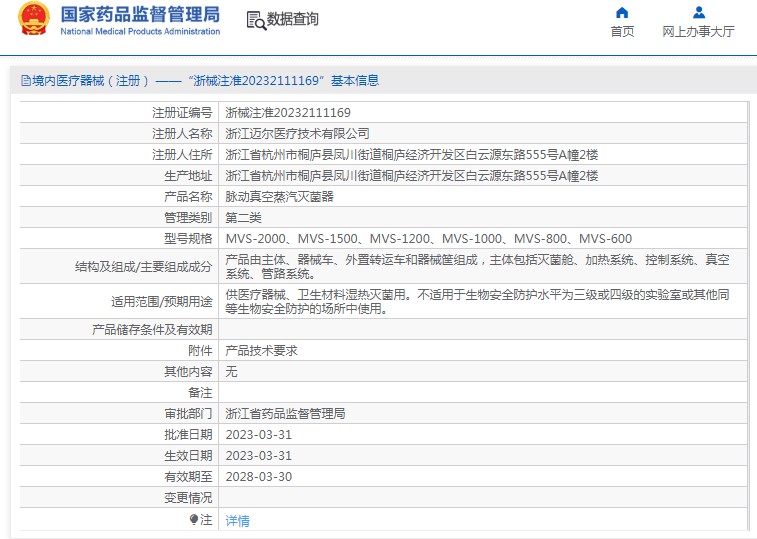The height and width of the screenshot is (539, 757).
Task: Click expiry date 2028-03-30
Action: 259,477
